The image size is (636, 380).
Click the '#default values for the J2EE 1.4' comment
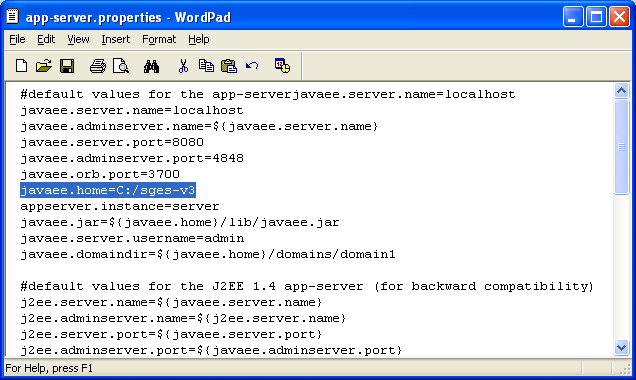[307, 286]
